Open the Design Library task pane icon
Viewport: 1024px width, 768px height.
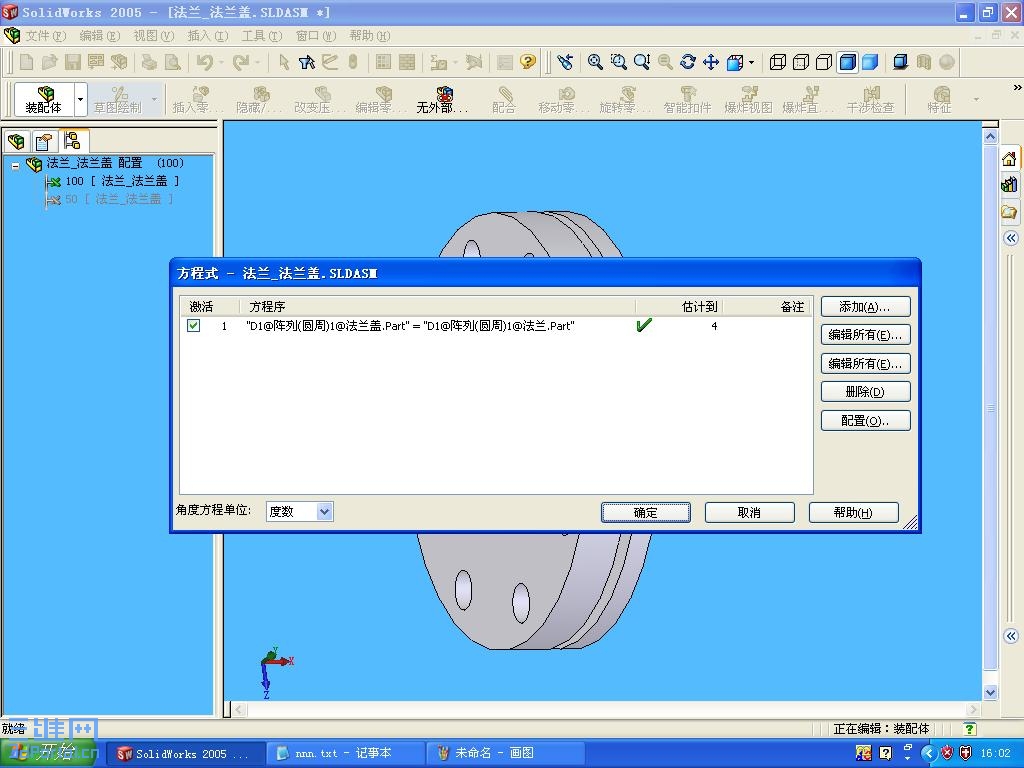click(1010, 185)
